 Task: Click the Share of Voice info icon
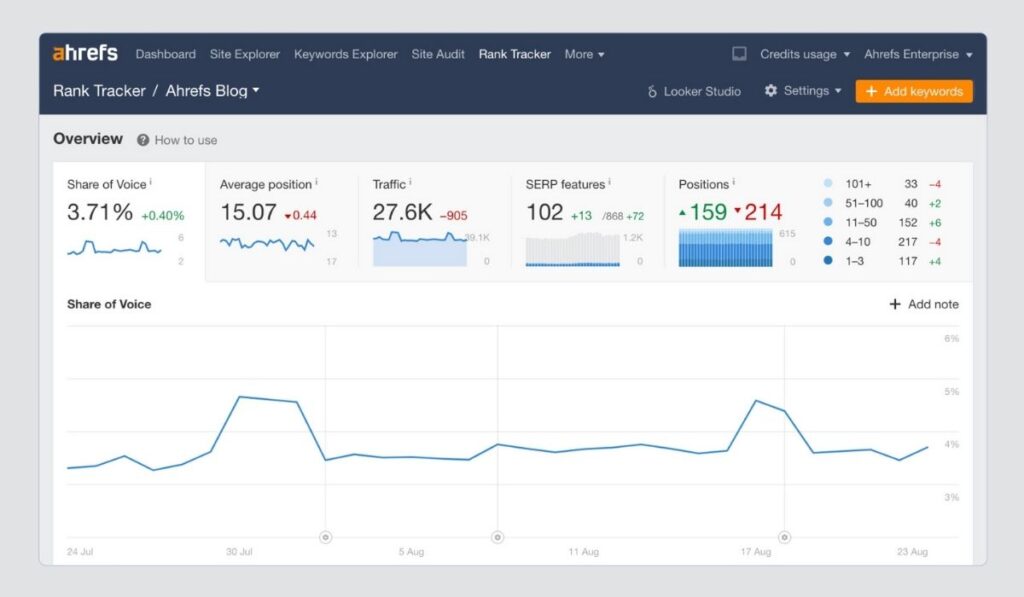tap(151, 182)
